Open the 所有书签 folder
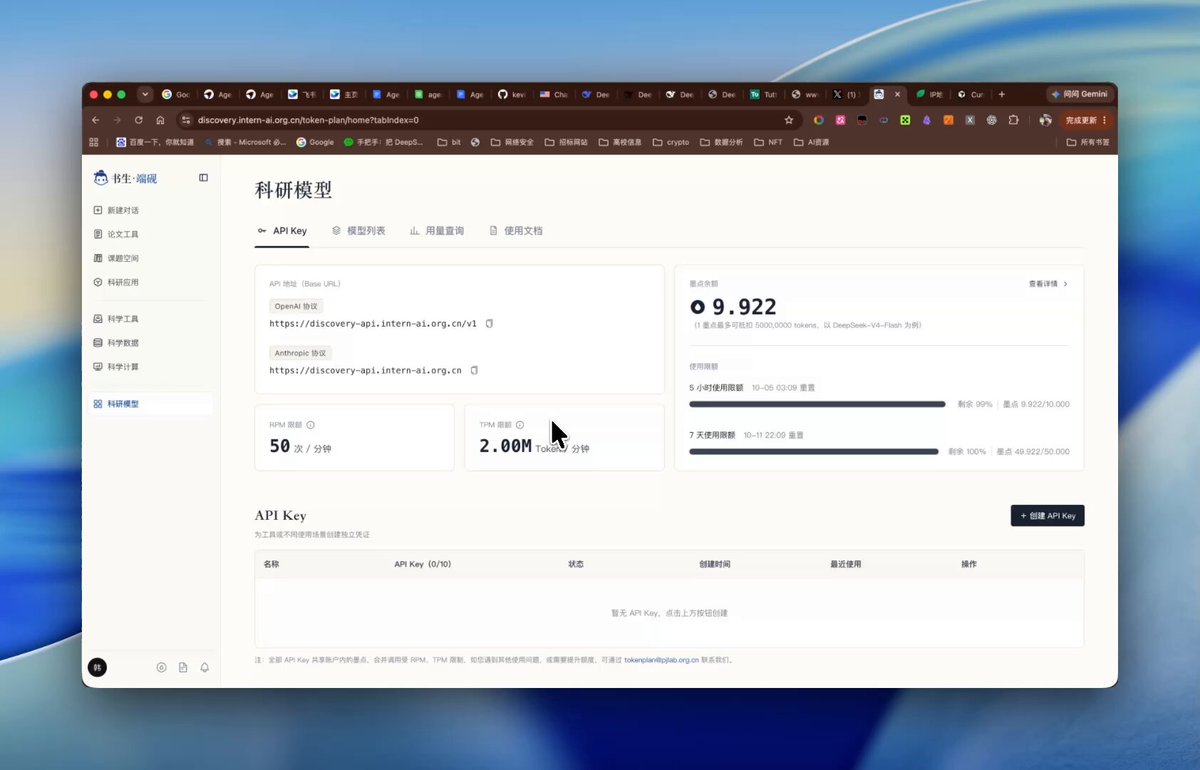 click(1088, 142)
